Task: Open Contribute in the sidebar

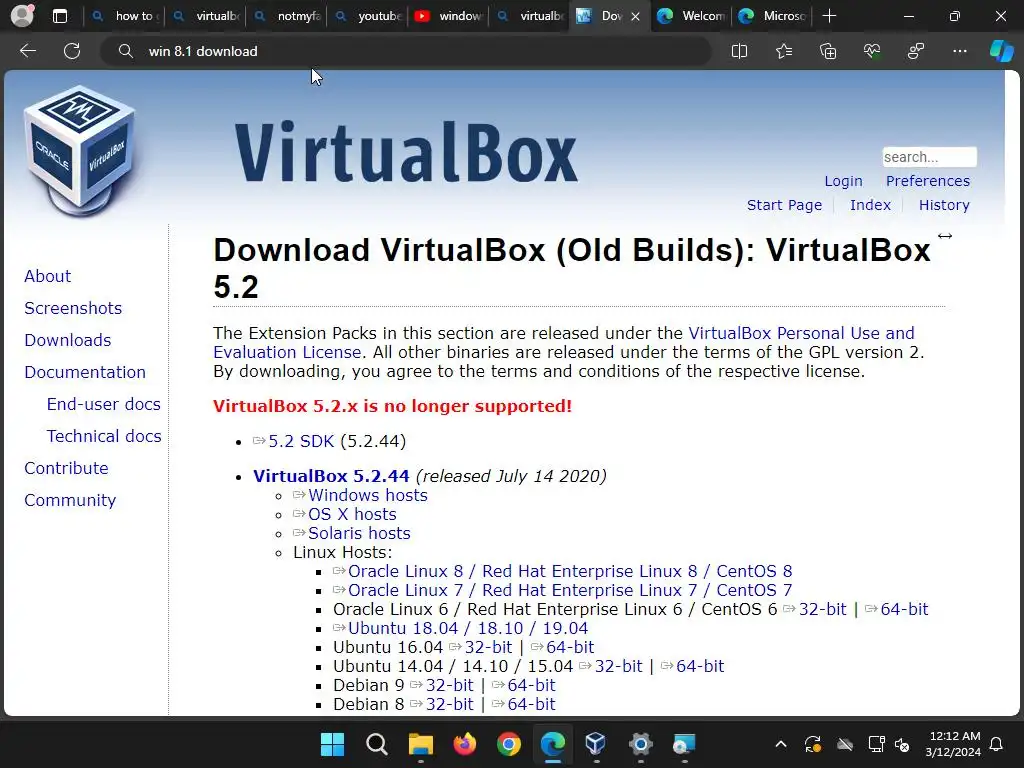Action: point(67,468)
